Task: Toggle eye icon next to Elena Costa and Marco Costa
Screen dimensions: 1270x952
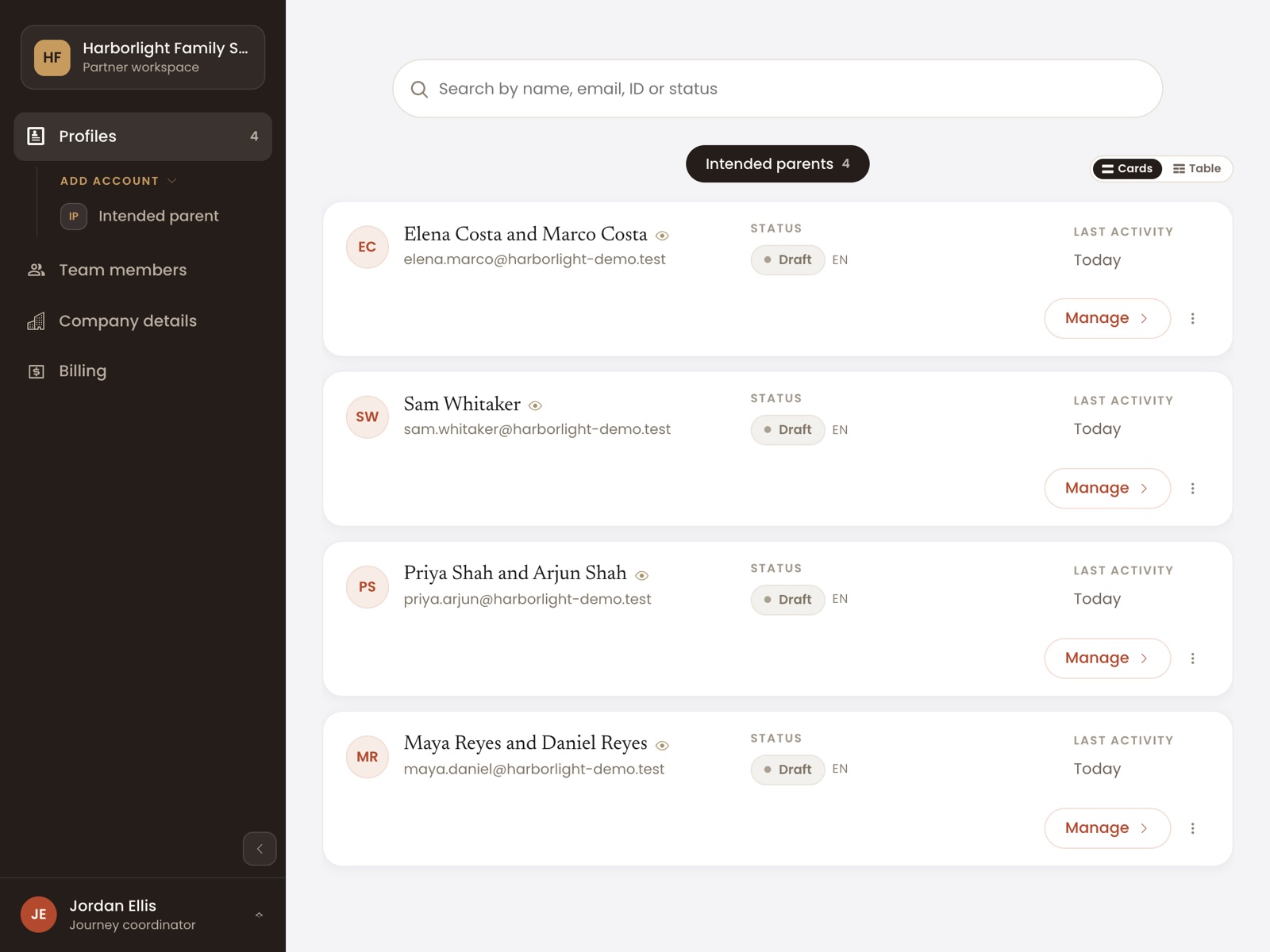Action: 662,236
